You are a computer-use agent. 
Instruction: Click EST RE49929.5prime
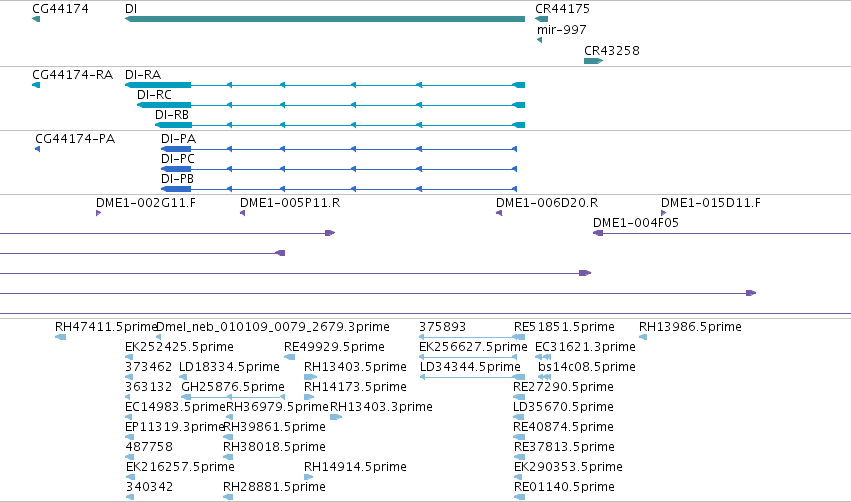pyautogui.click(x=334, y=347)
